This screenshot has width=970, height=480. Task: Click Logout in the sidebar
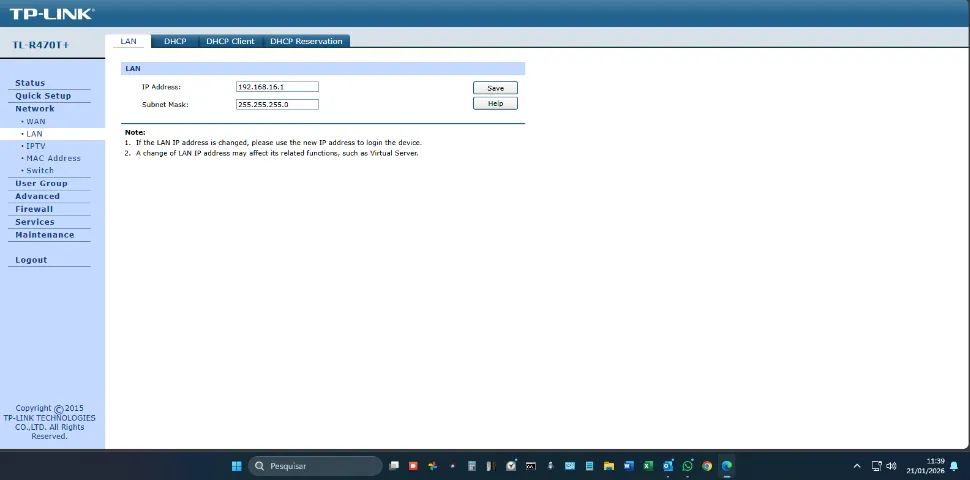pyautogui.click(x=31, y=260)
